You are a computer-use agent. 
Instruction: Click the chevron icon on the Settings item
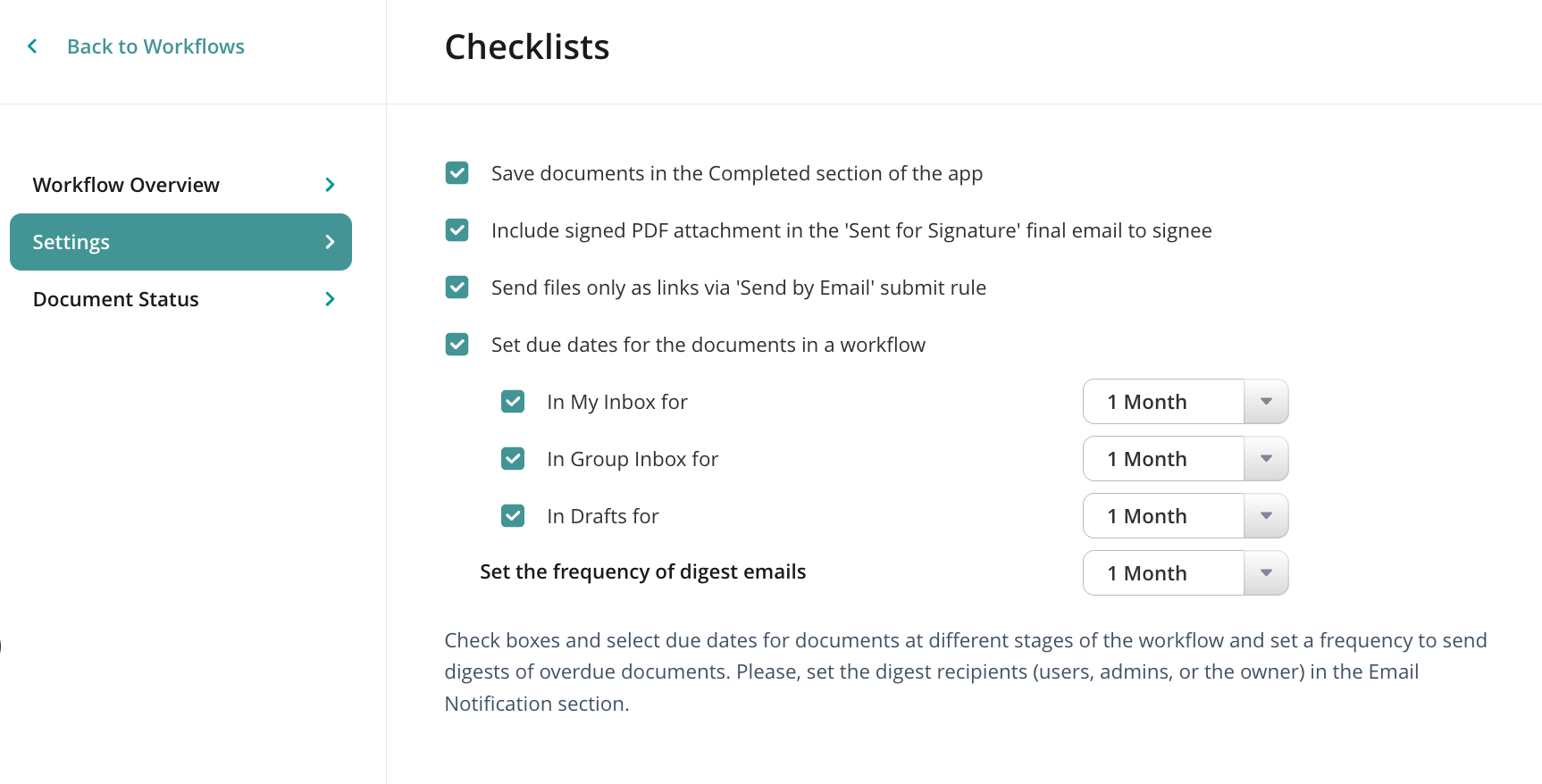pos(330,242)
